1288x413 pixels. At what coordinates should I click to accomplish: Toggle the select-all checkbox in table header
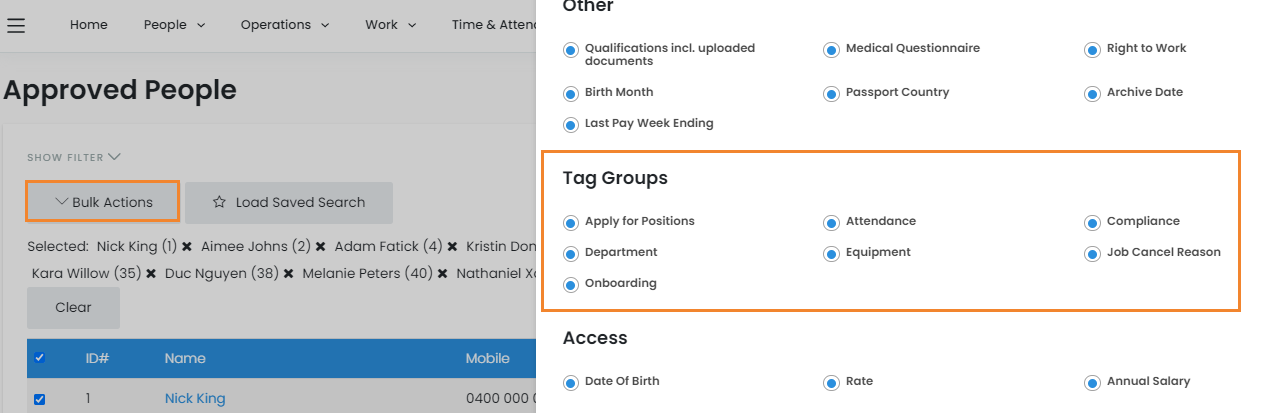click(x=40, y=358)
